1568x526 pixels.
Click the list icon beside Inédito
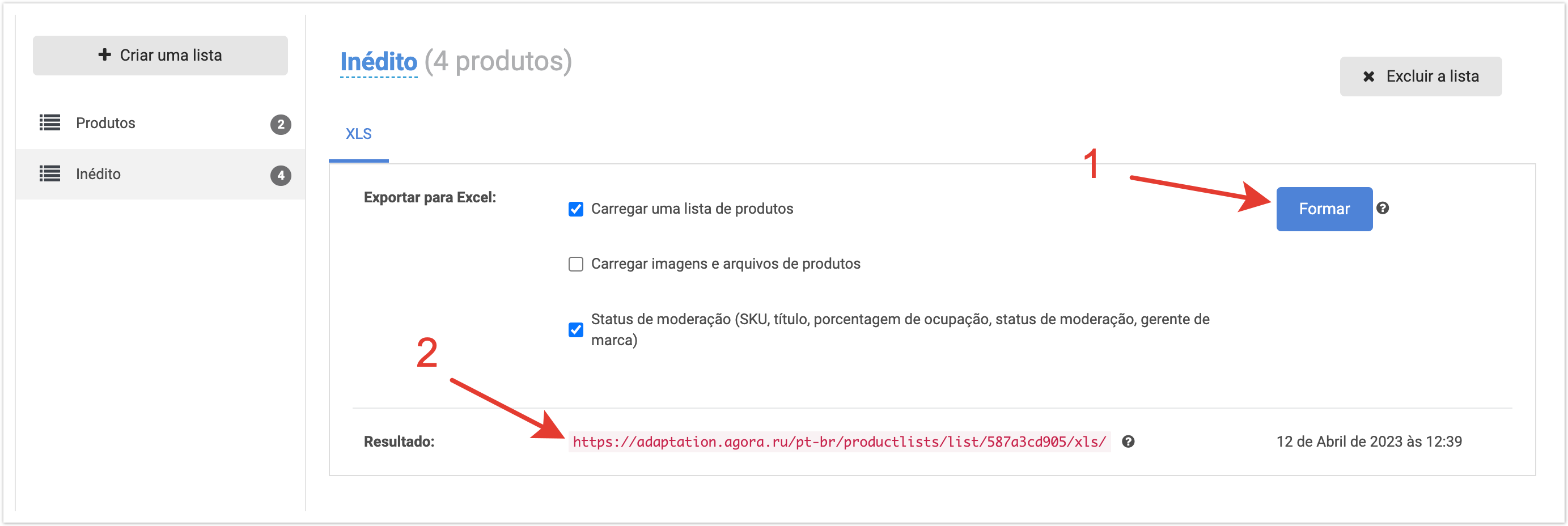[x=50, y=174]
